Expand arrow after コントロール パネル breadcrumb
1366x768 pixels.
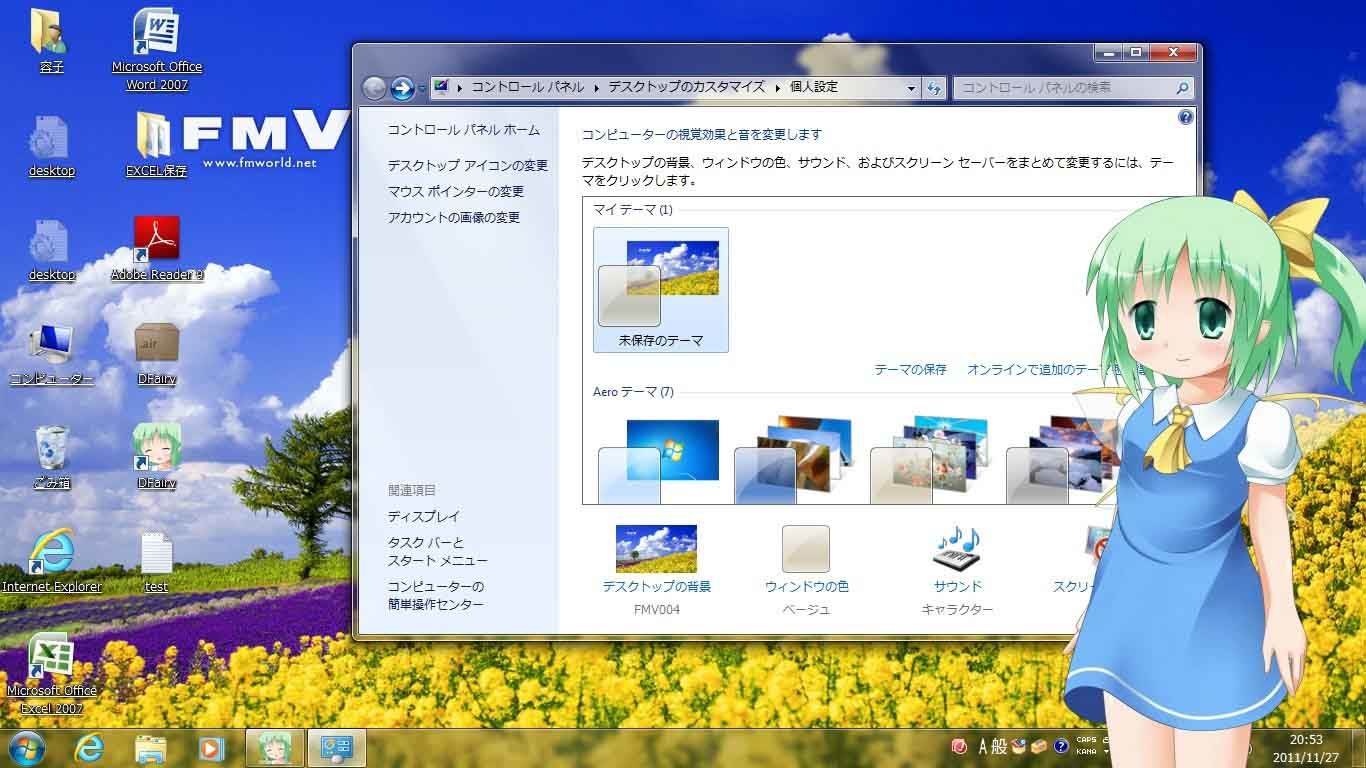596,88
